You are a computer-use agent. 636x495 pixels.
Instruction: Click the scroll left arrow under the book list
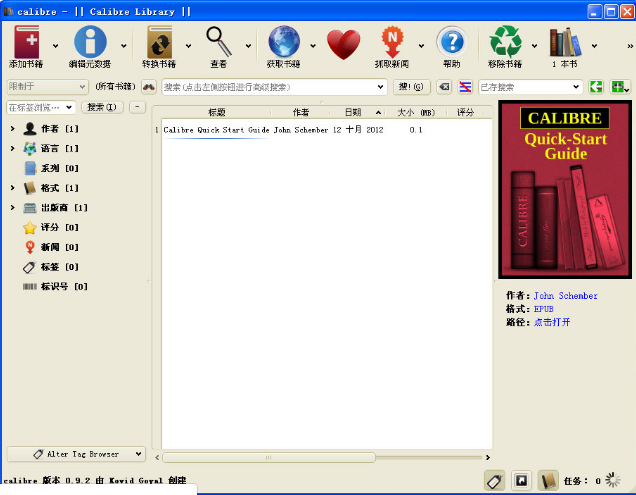(157, 458)
